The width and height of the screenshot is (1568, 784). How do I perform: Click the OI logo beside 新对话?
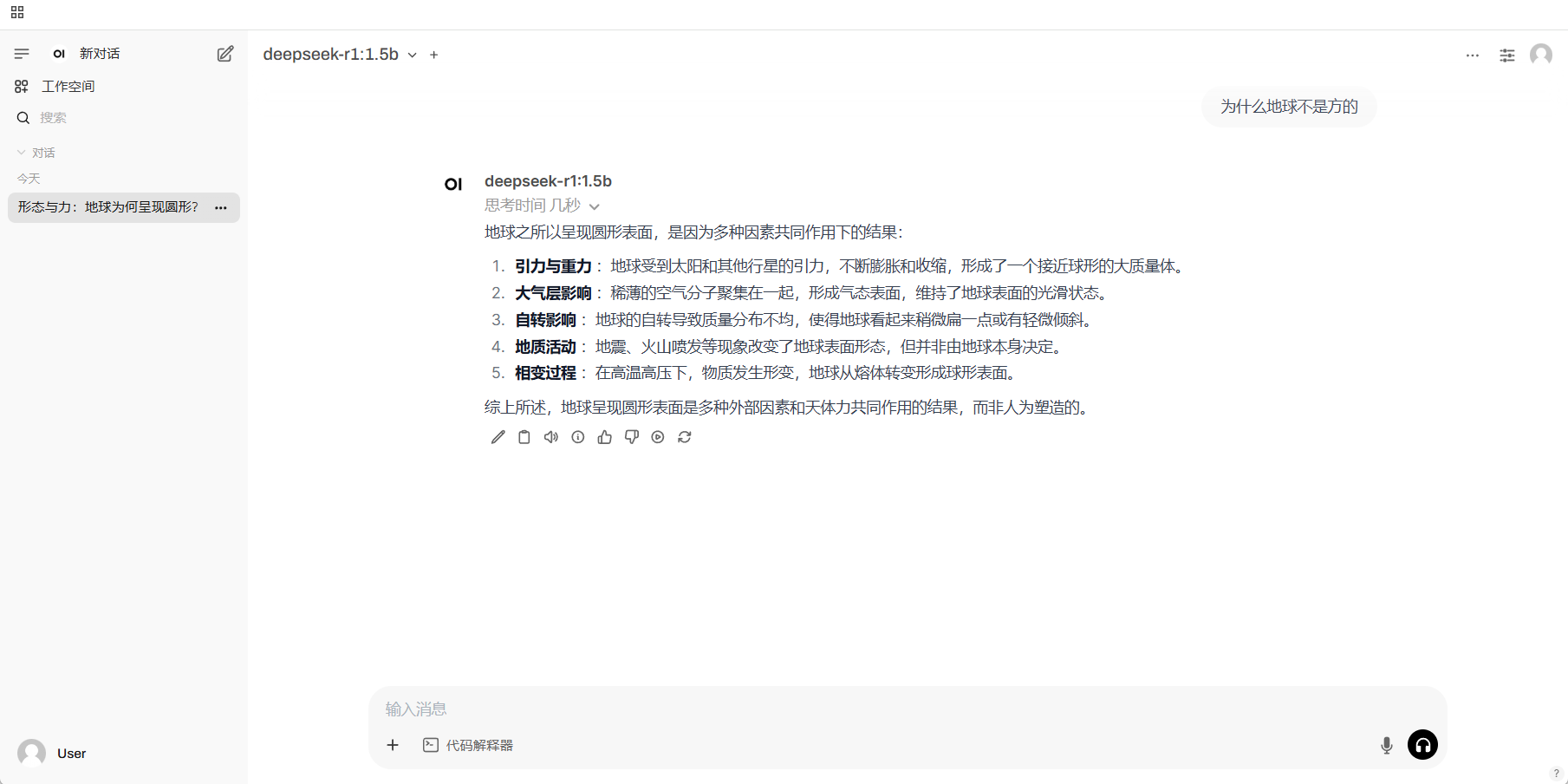[x=59, y=54]
